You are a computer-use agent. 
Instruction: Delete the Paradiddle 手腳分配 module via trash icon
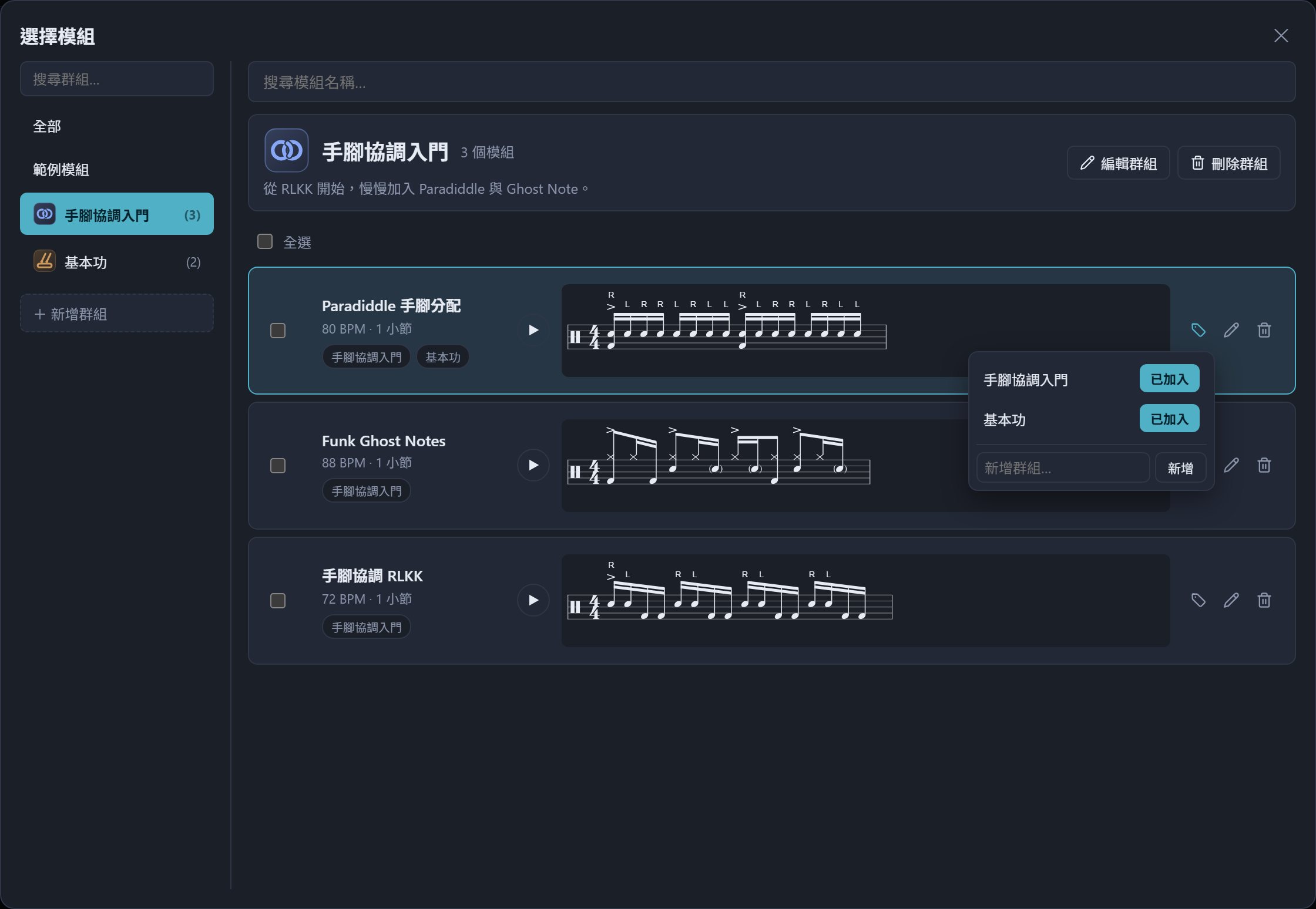click(x=1264, y=330)
